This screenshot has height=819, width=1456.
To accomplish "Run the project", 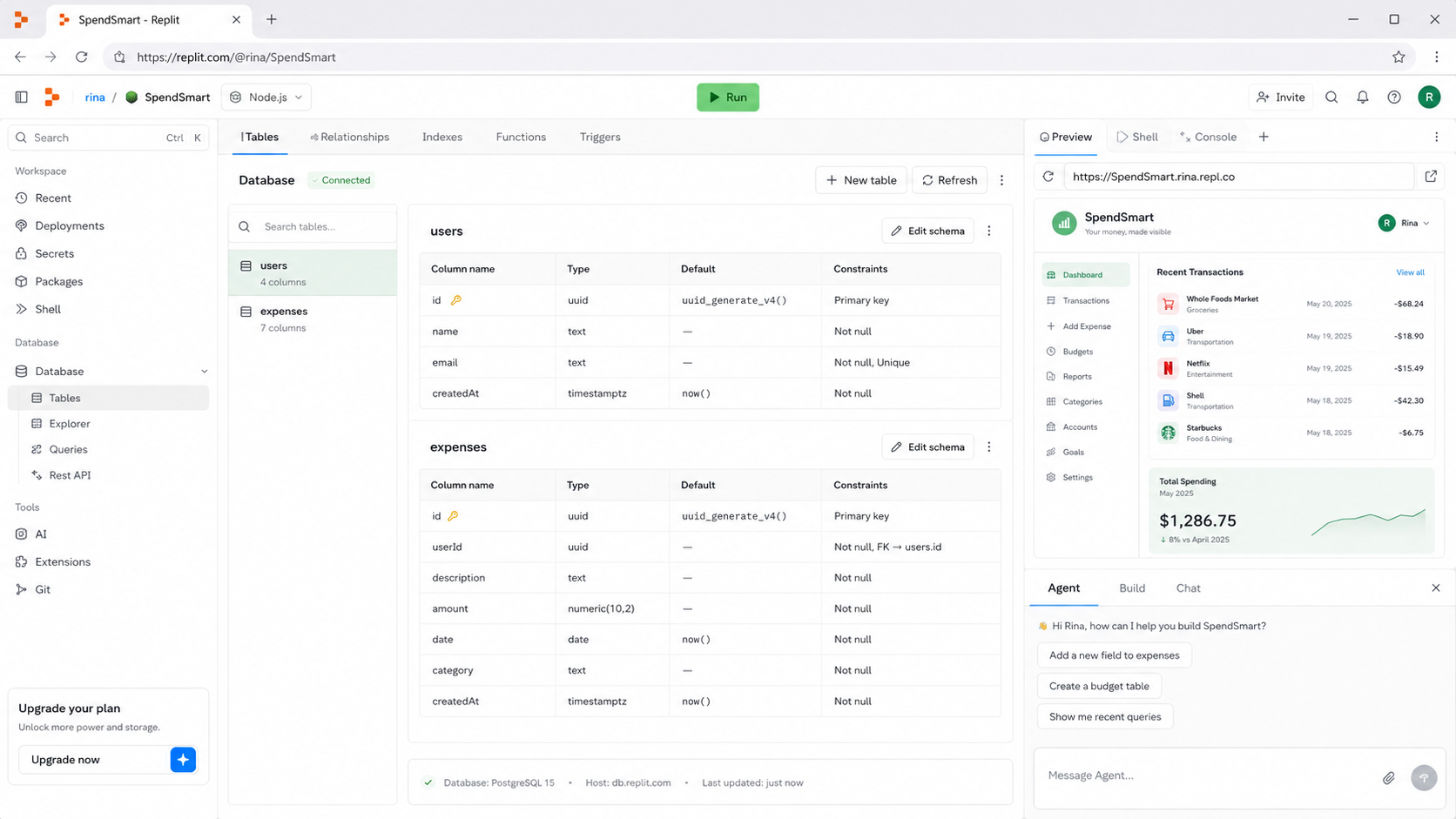I will pos(728,97).
